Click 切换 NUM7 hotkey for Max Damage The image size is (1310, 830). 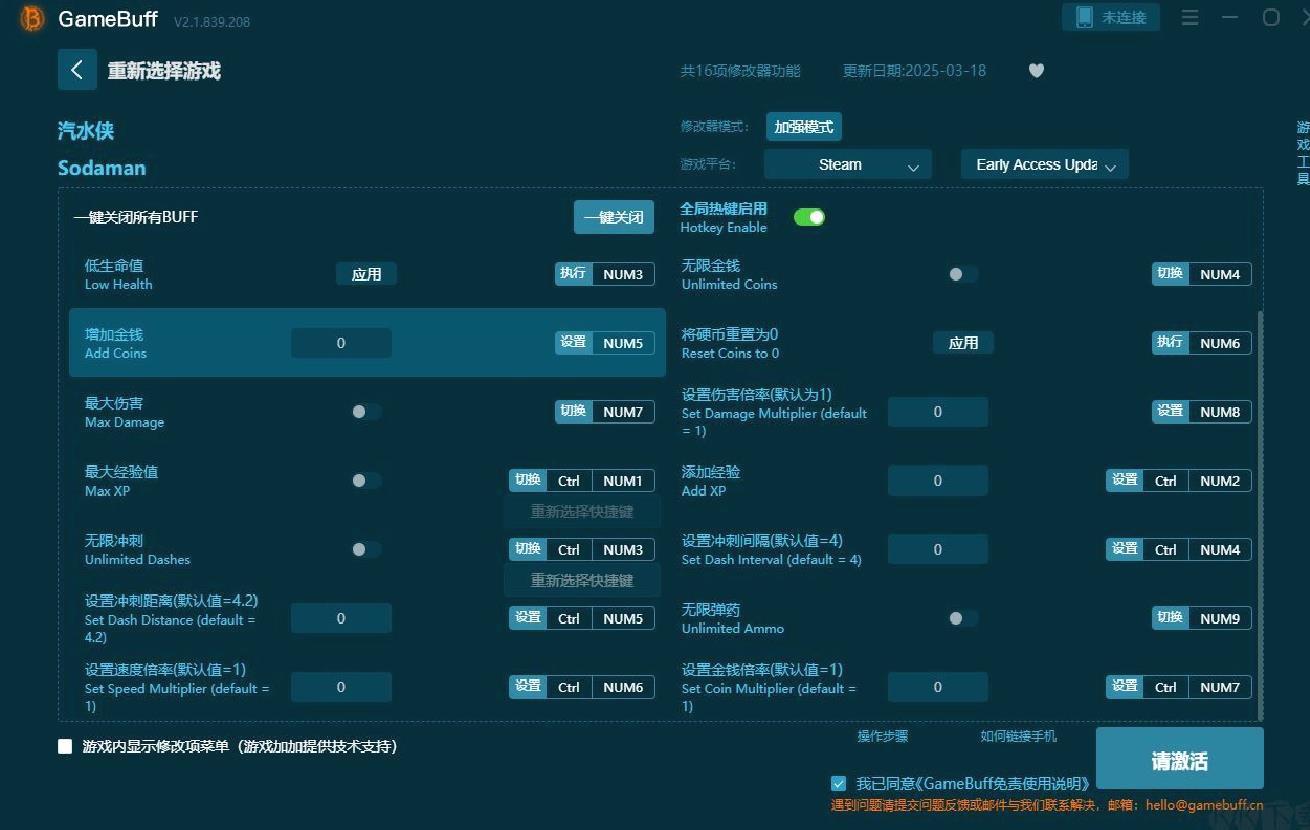[605, 411]
